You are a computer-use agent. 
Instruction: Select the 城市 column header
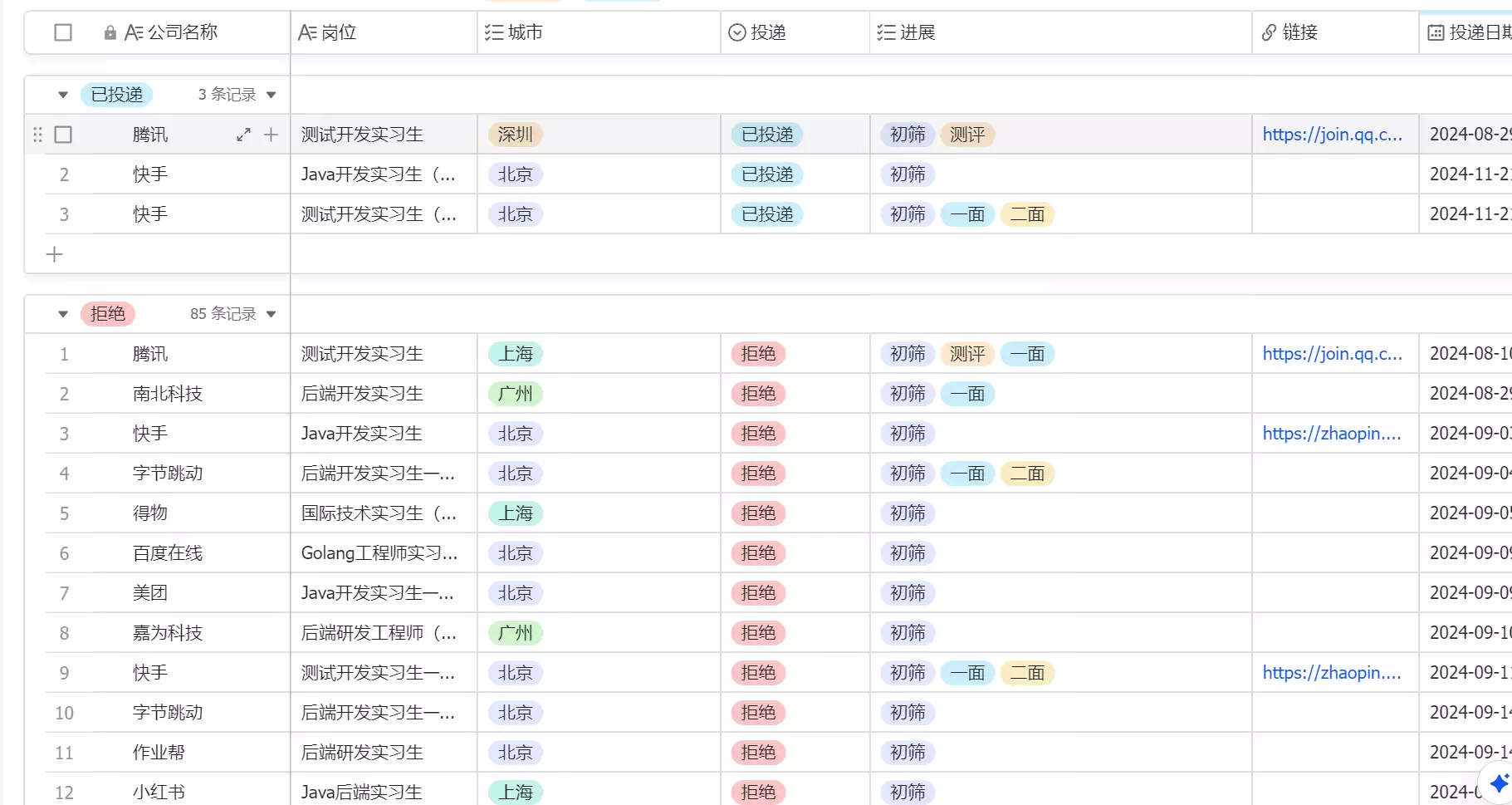click(x=599, y=32)
